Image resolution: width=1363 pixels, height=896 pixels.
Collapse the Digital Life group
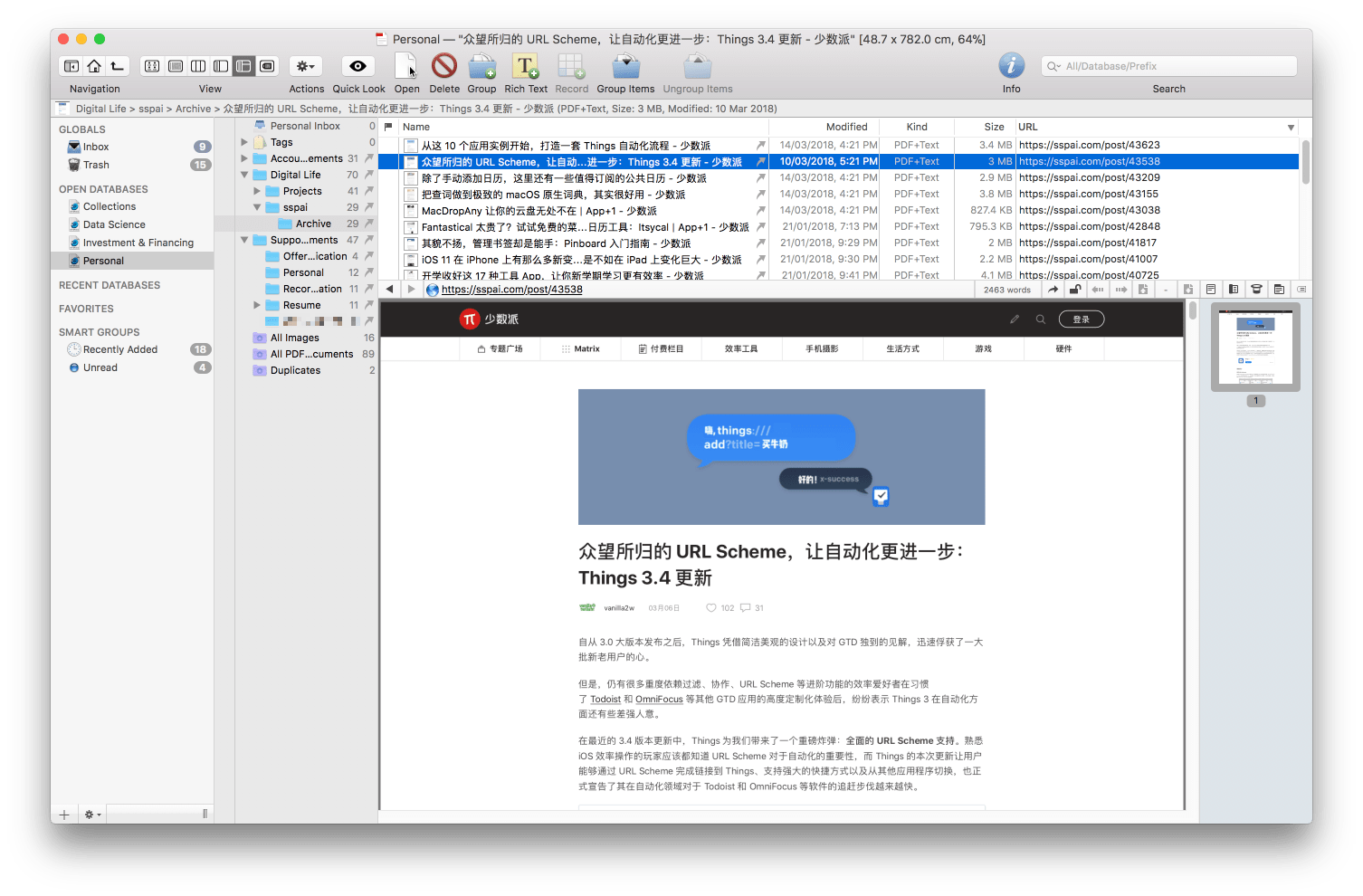[x=244, y=175]
